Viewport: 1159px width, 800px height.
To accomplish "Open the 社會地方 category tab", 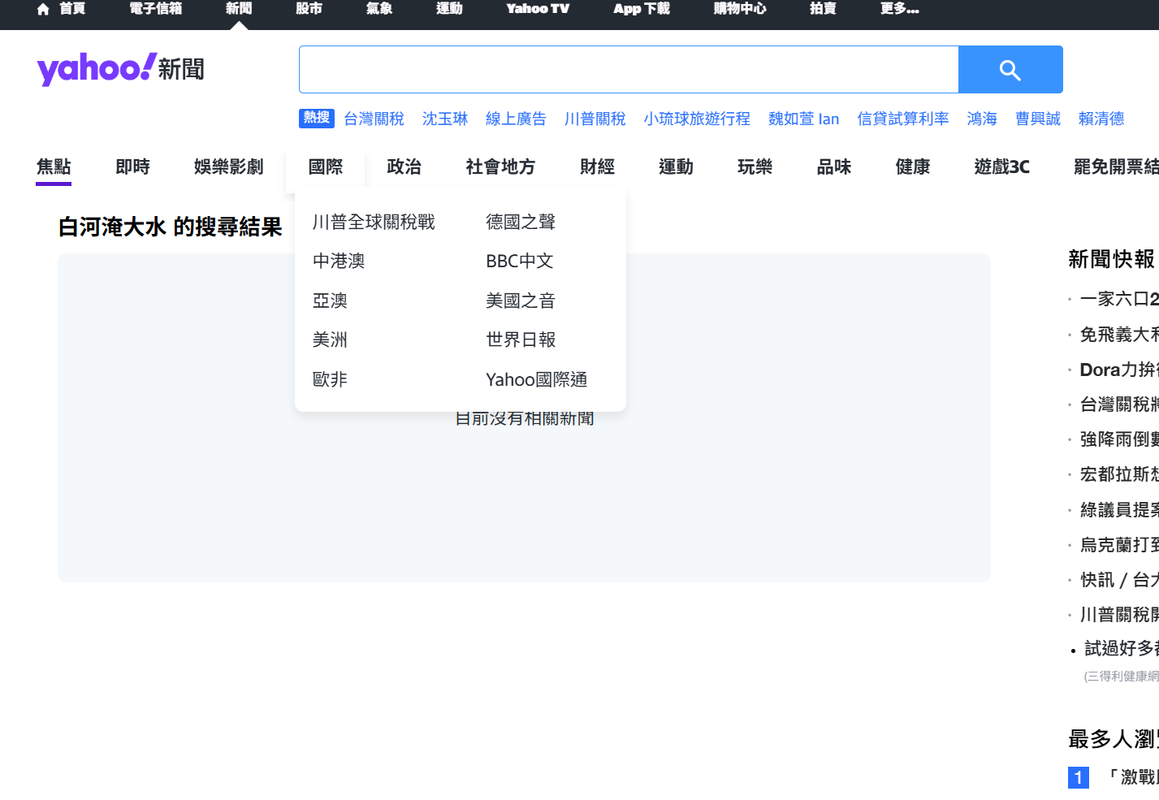I will coord(500,167).
